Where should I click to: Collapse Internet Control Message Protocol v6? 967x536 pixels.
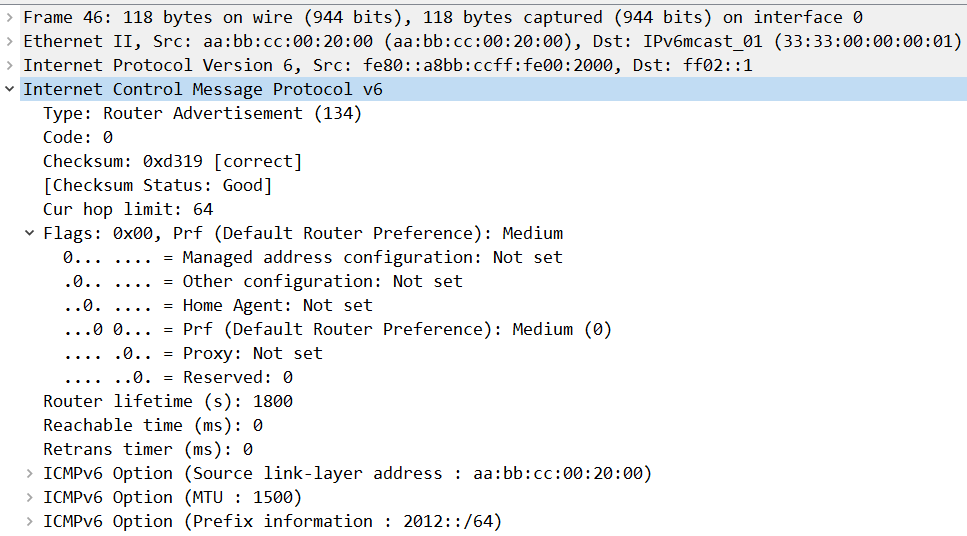tap(10, 89)
